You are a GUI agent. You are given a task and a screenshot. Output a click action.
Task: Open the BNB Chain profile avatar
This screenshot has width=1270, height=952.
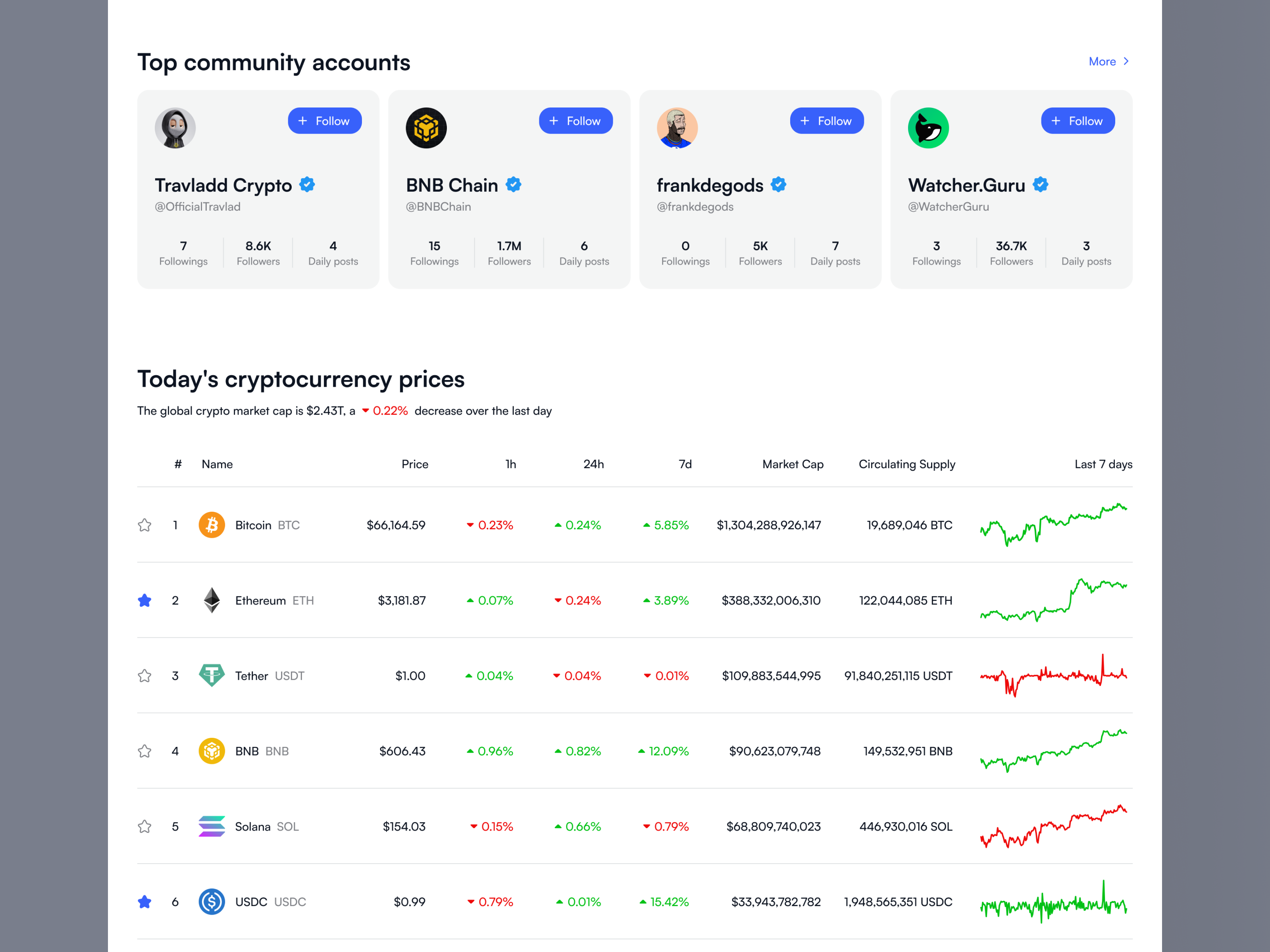click(x=427, y=128)
